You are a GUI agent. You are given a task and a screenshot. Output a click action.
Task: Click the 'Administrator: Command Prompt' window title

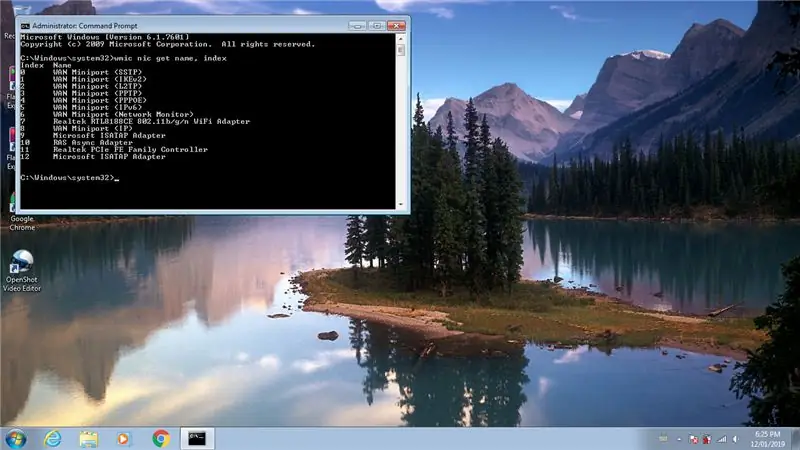click(85, 26)
